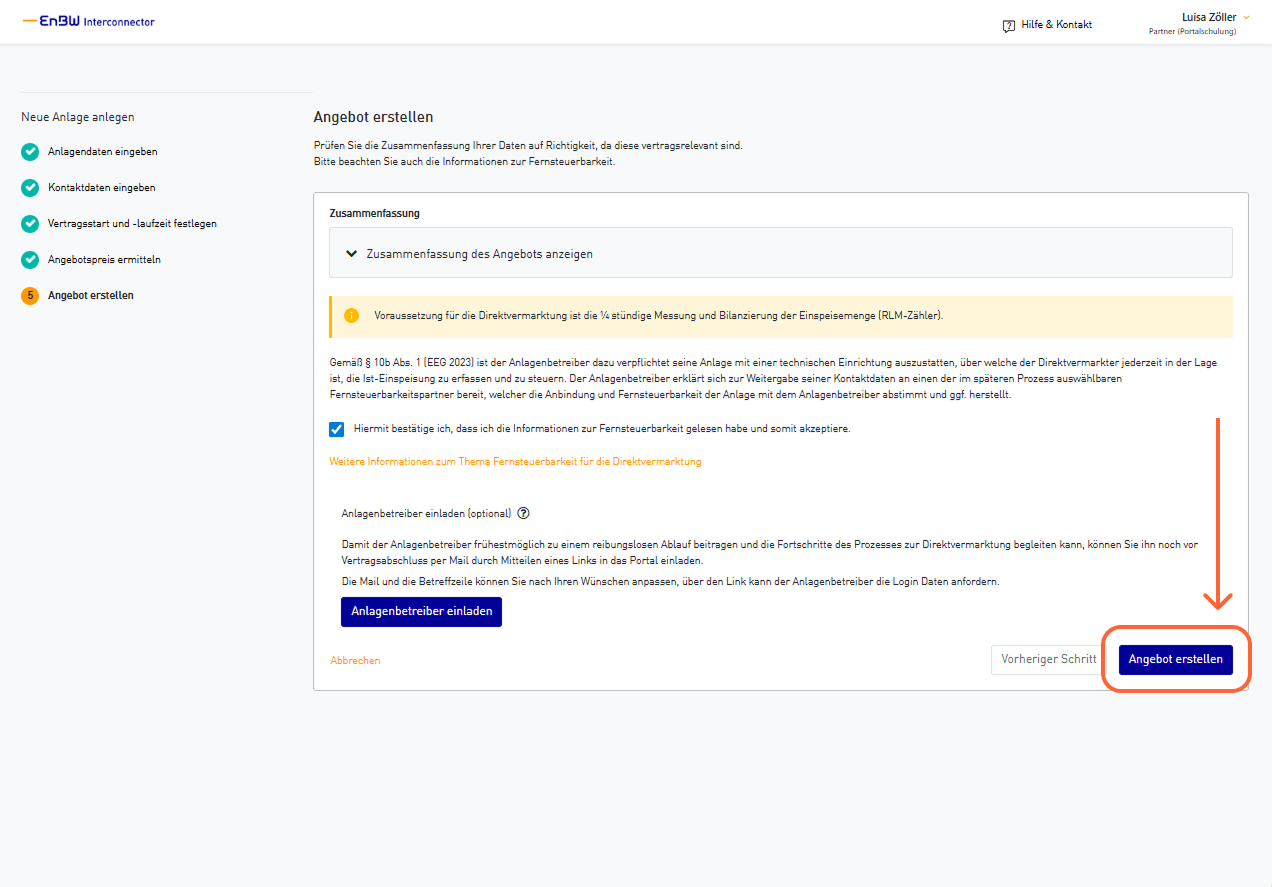Click checkmark icon for Vertragsstart und -laufzeit
Image resolution: width=1272 pixels, height=887 pixels.
pos(31,224)
